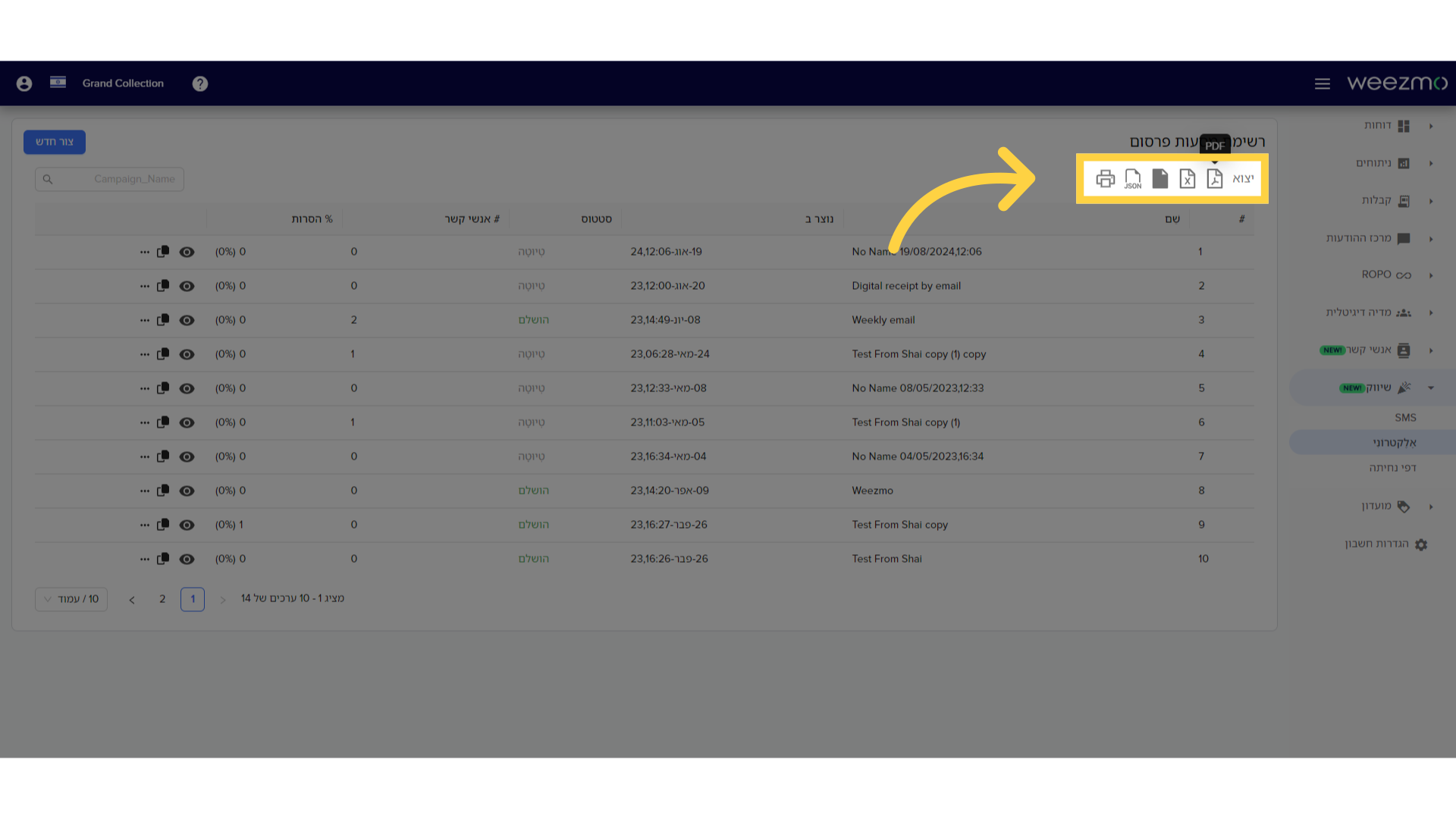Export the list as plain document file

pos(1160,178)
